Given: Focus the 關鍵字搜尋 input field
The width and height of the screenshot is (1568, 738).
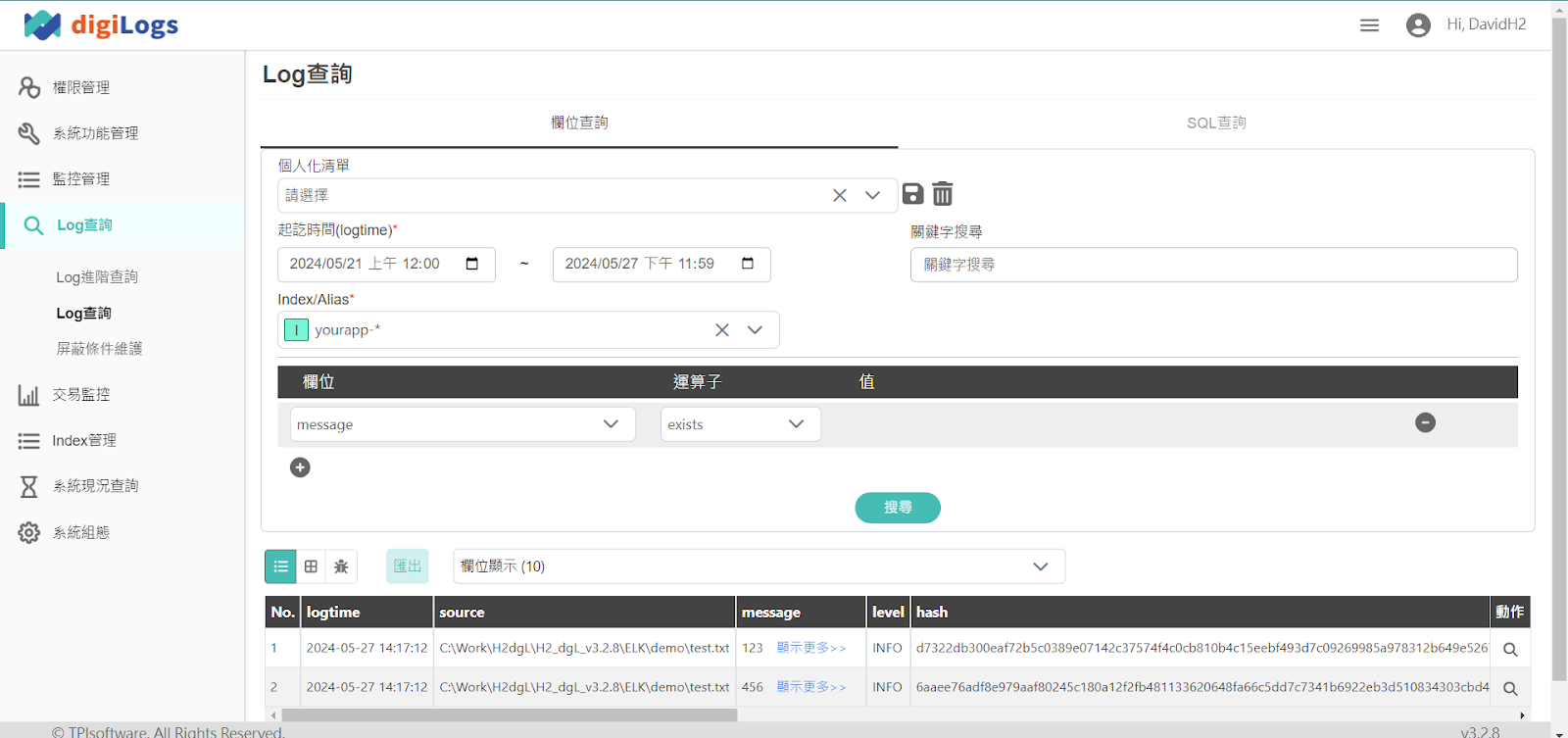Looking at the screenshot, I should tap(1214, 265).
